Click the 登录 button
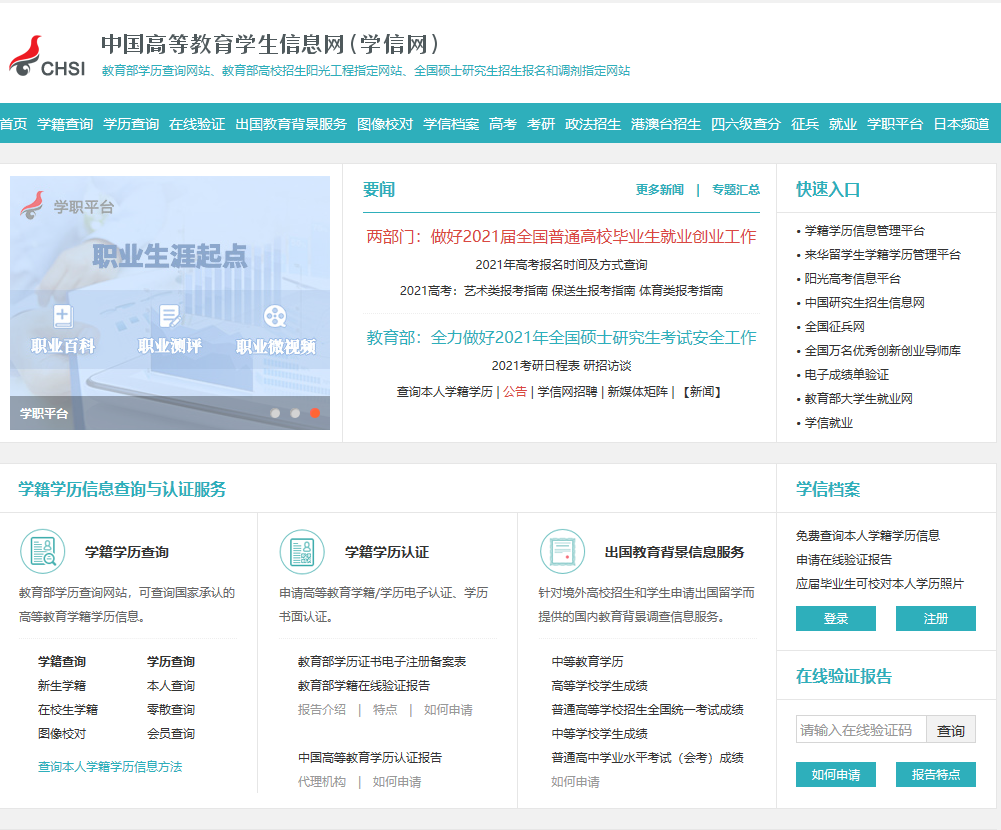The width and height of the screenshot is (1001, 830). click(836, 618)
